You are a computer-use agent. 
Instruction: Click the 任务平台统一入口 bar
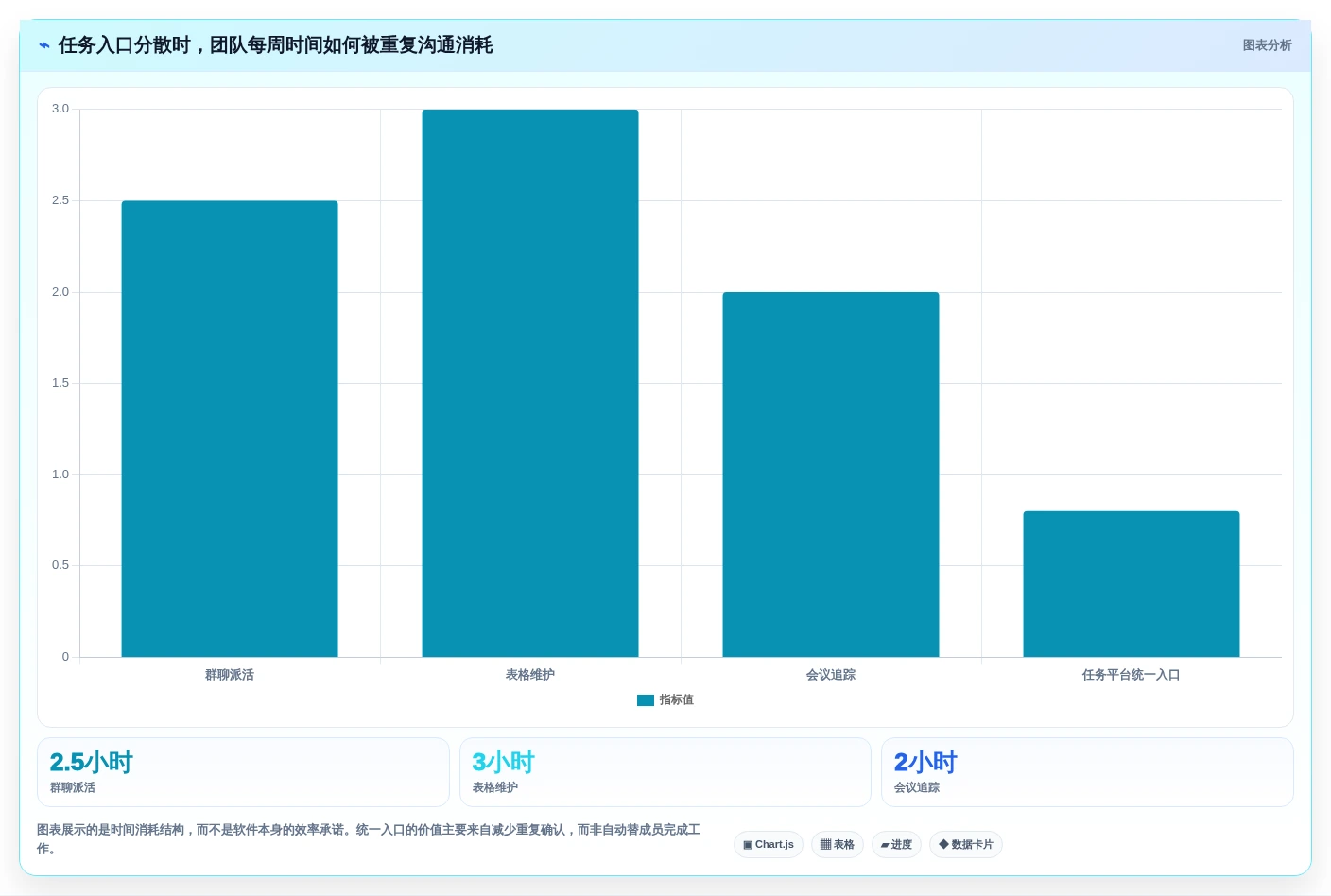[x=1132, y=584]
